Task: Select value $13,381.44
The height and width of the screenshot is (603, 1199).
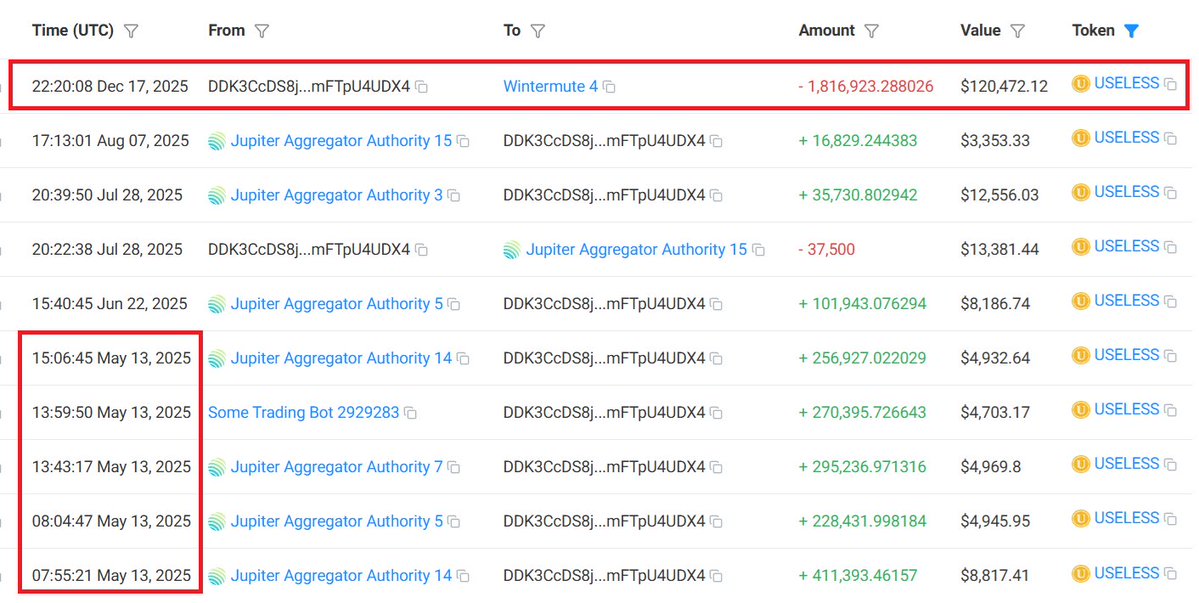Action: tap(999, 249)
